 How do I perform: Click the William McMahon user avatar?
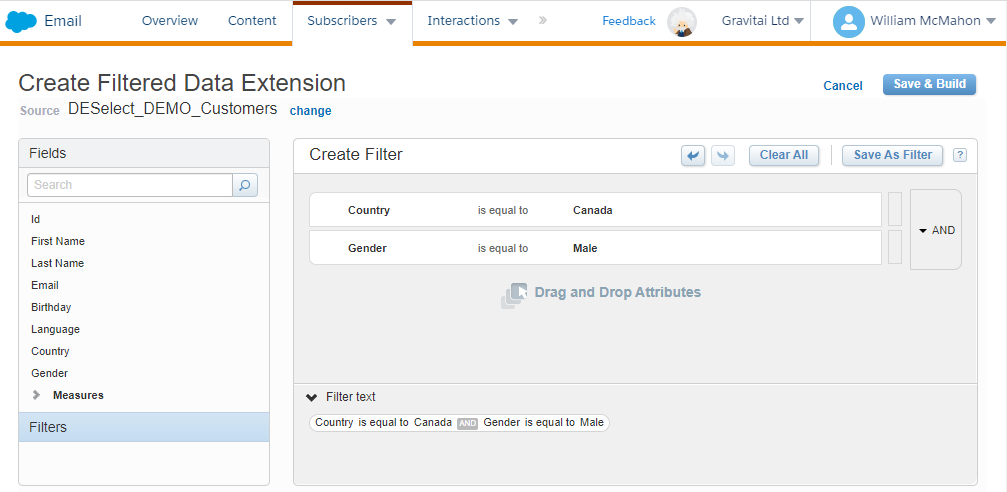848,21
